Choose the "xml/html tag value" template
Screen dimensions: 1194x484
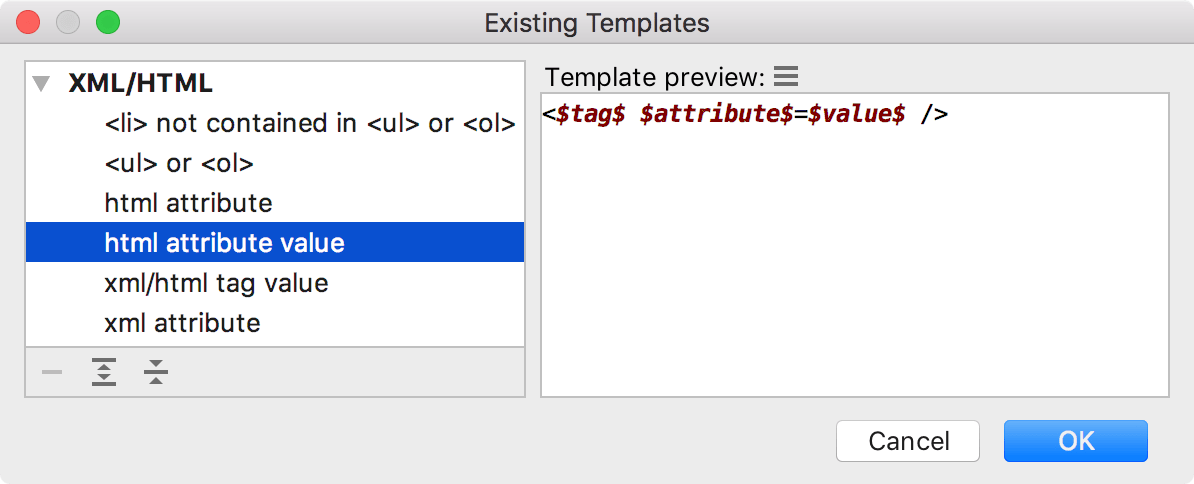pyautogui.click(x=216, y=283)
